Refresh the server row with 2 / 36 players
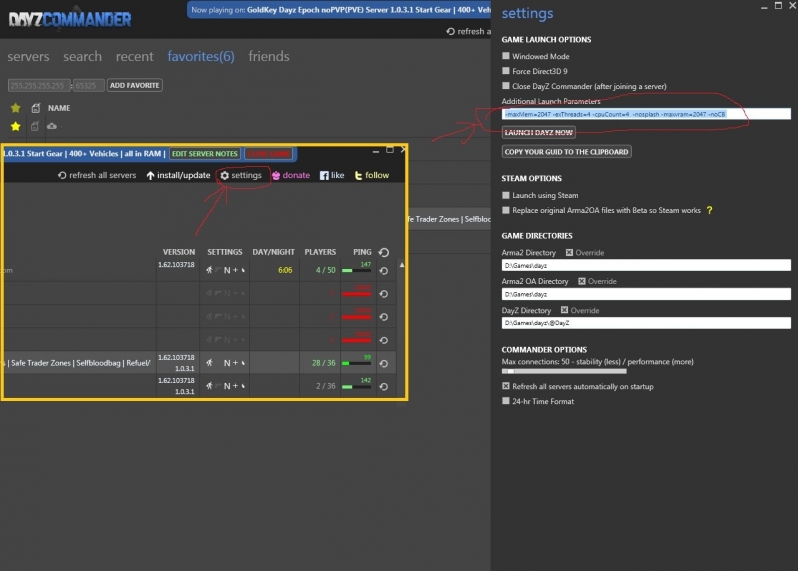The width and height of the screenshot is (798, 571). tap(384, 386)
